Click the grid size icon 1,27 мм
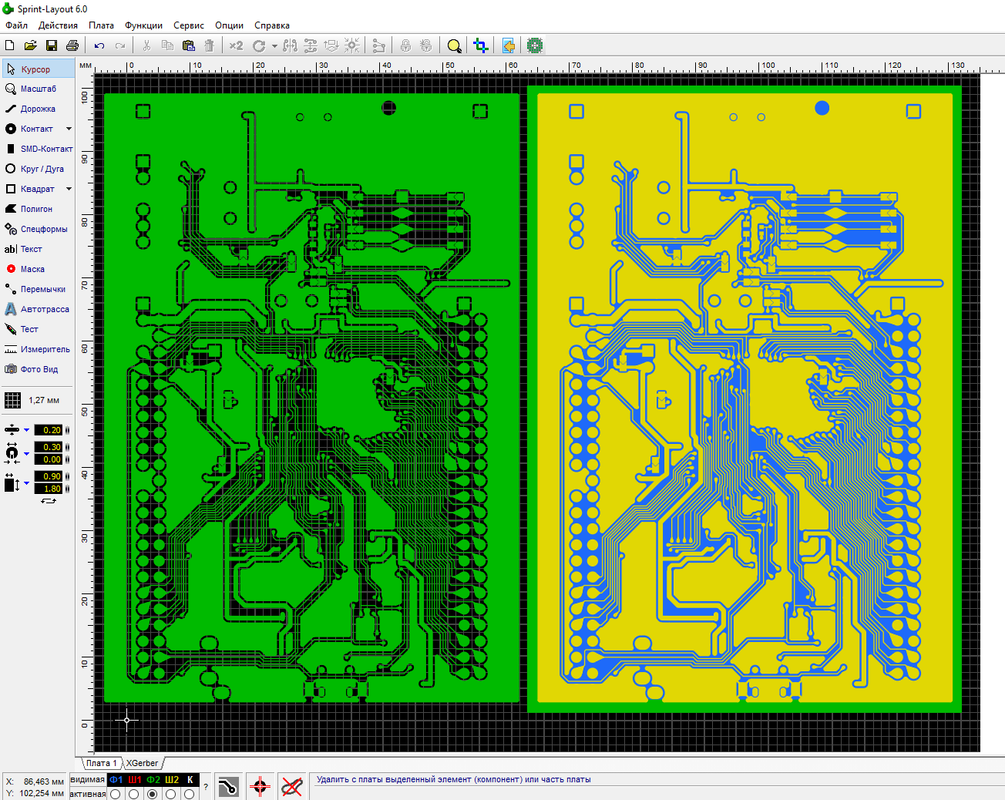This screenshot has height=800, width=1005. click(x=13, y=400)
